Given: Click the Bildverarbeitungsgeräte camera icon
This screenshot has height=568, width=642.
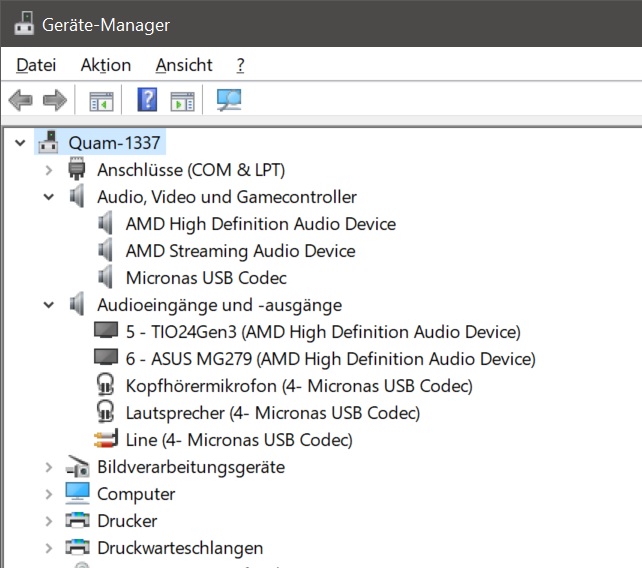Looking at the screenshot, I should tap(77, 466).
